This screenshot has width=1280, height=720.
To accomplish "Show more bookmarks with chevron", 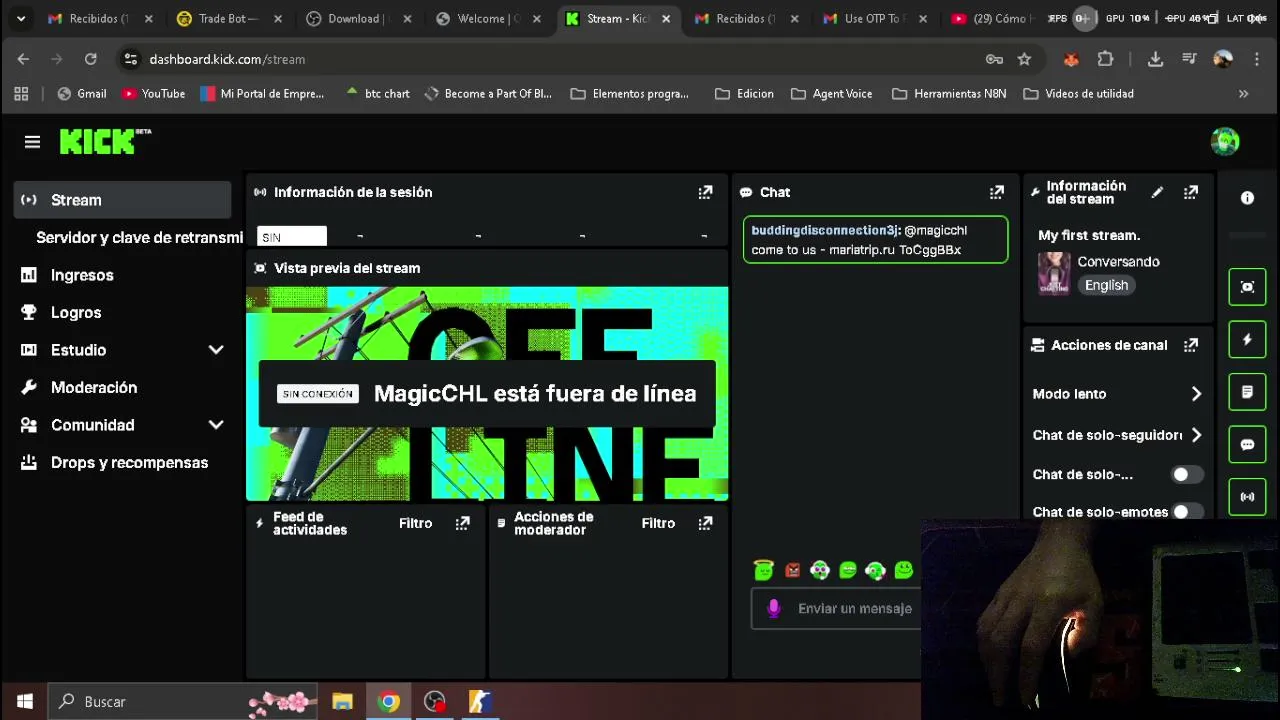I will pyautogui.click(x=1243, y=93).
